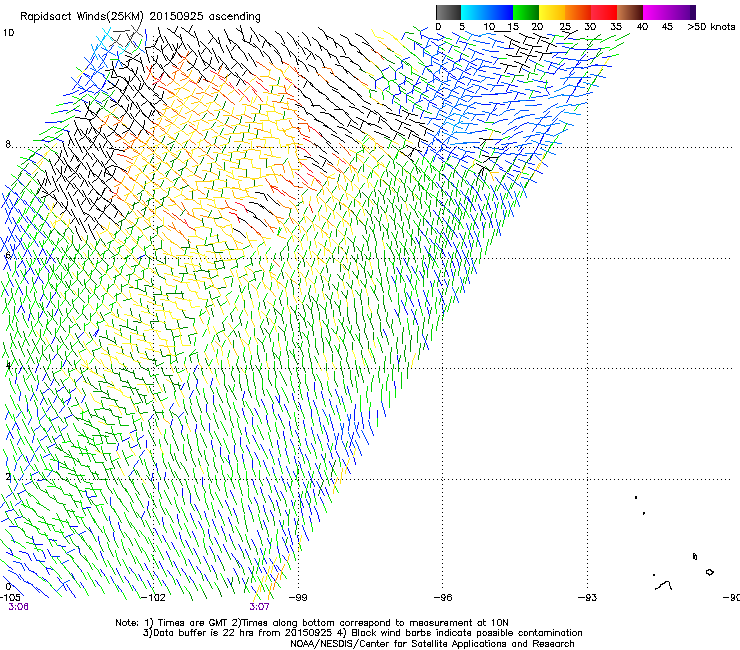Image resolution: width=740 pixels, height=650 pixels.
Task: Click the longitude label '-96'
Action: [443, 597]
